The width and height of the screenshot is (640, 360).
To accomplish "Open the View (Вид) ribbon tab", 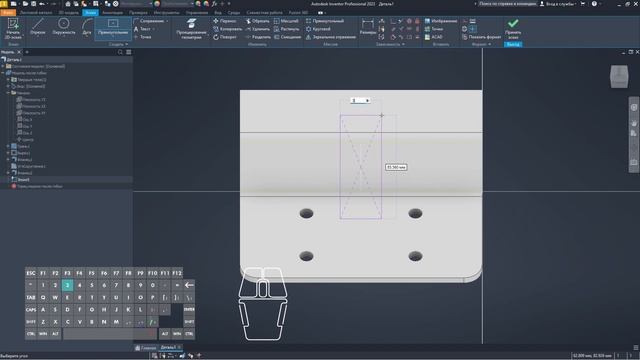I will [x=218, y=13].
